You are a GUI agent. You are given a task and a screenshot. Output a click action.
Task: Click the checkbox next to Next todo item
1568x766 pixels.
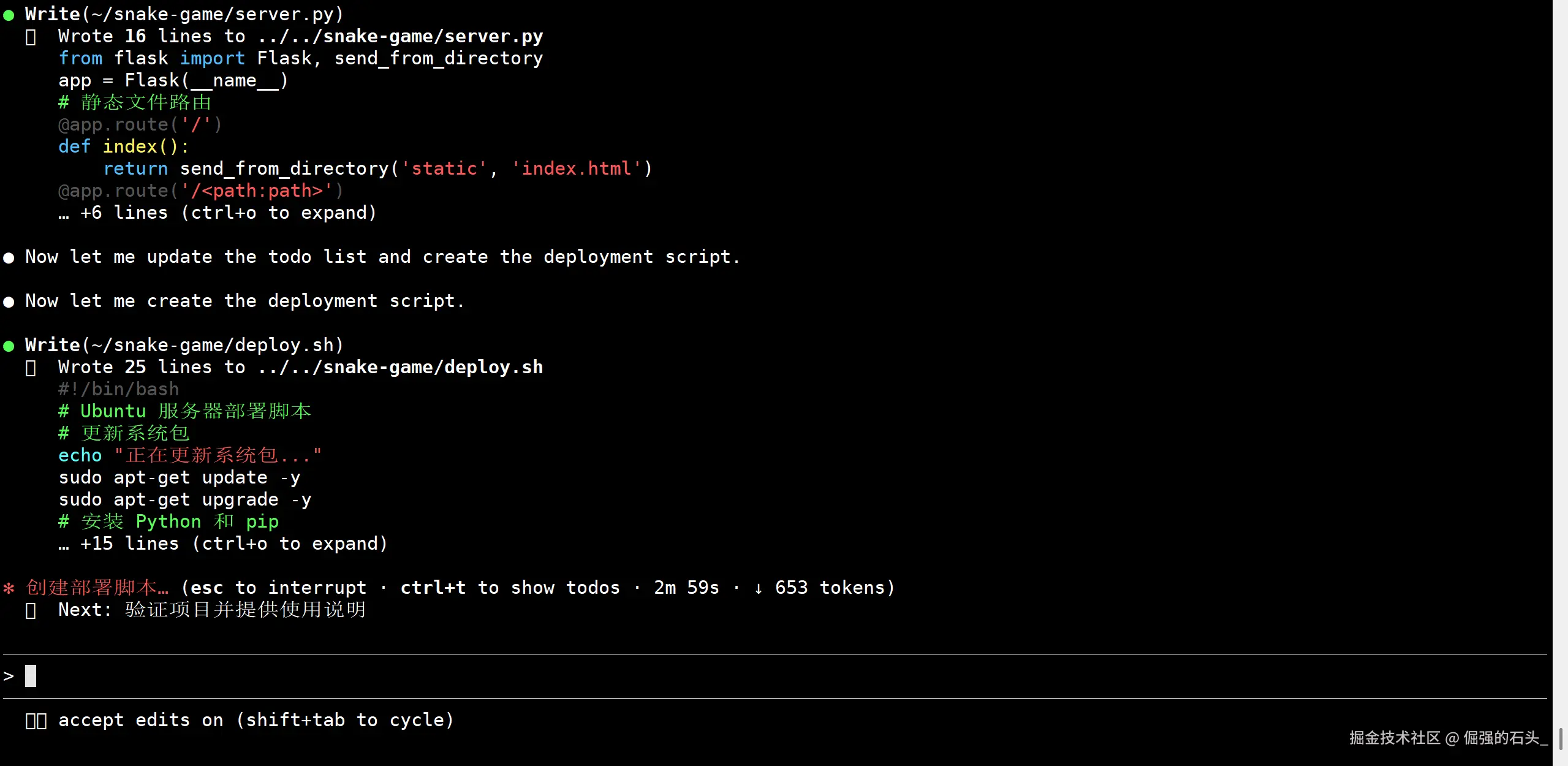31,610
